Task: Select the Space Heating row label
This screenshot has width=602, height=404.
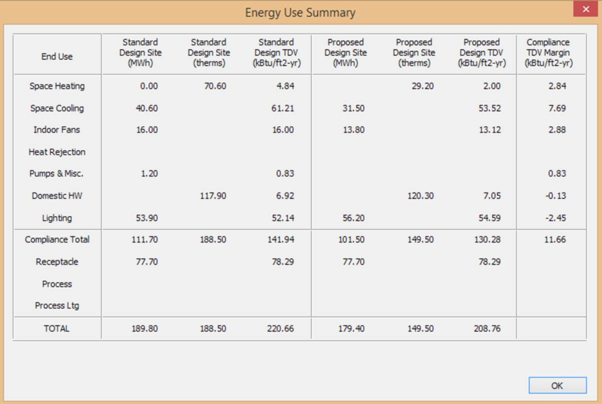Action: 57,86
